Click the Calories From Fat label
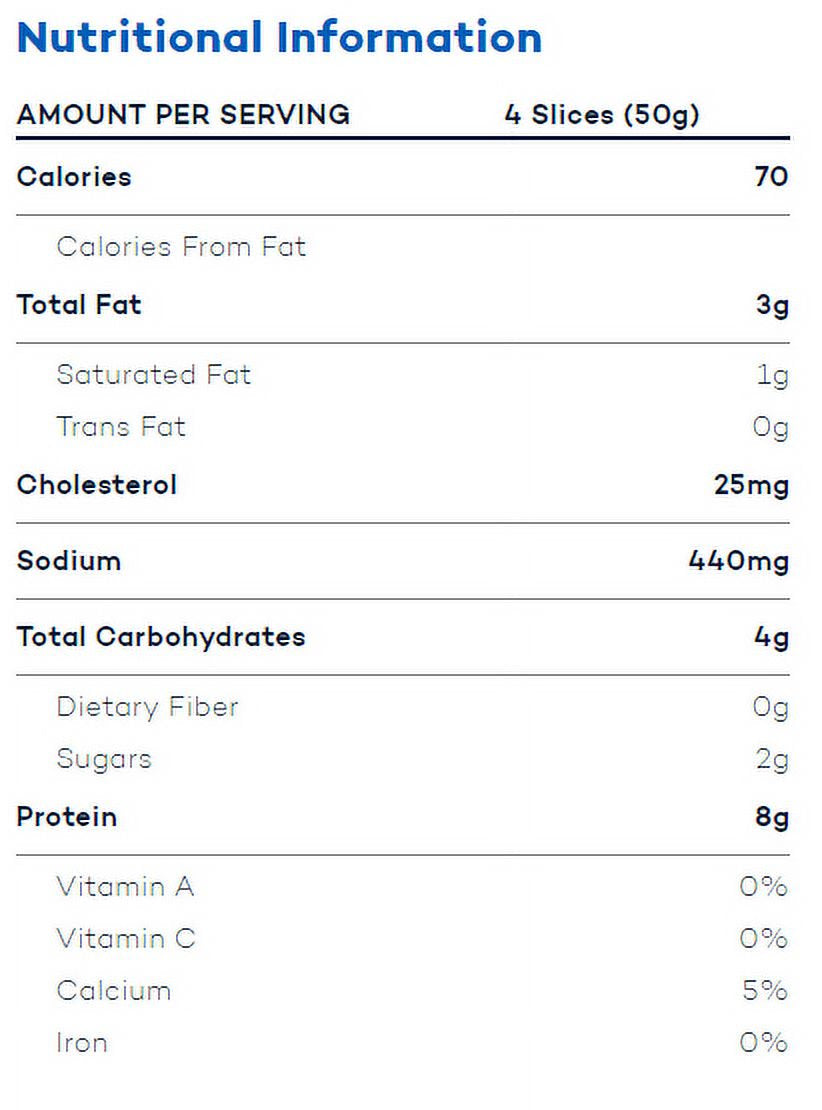 point(181,247)
